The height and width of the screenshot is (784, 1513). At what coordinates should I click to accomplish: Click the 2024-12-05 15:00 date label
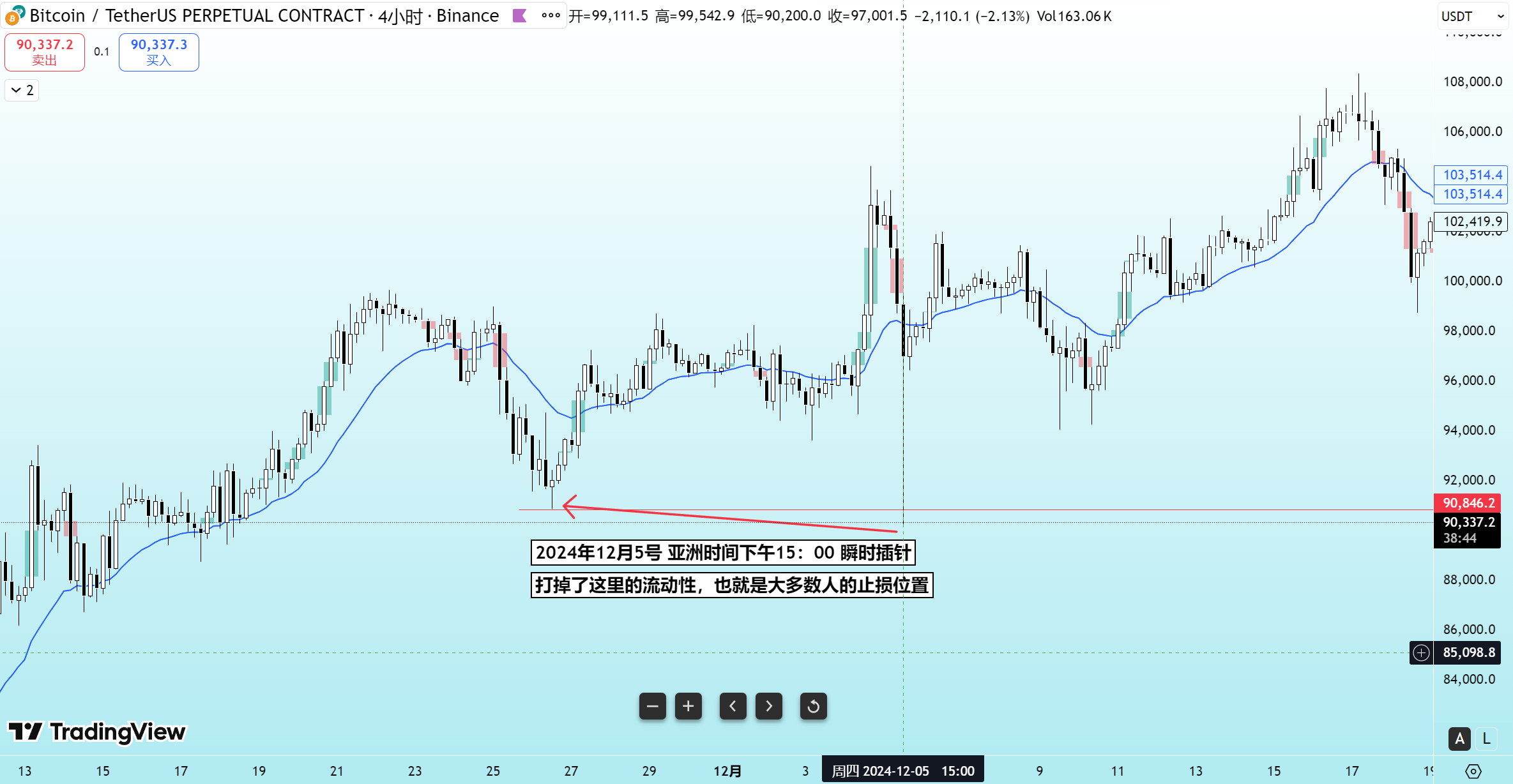click(902, 771)
